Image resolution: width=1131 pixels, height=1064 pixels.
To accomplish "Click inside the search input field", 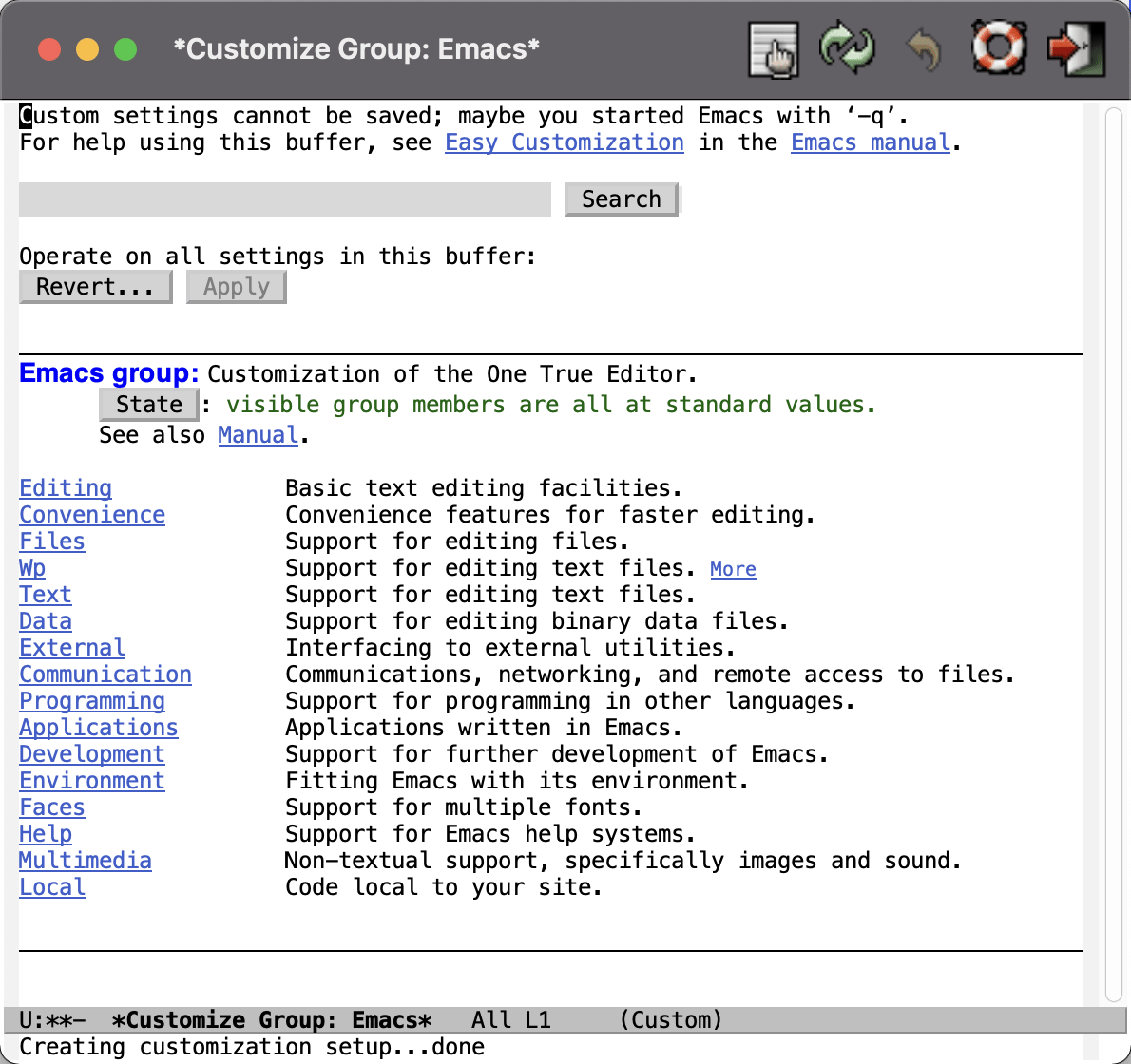I will 283,199.
